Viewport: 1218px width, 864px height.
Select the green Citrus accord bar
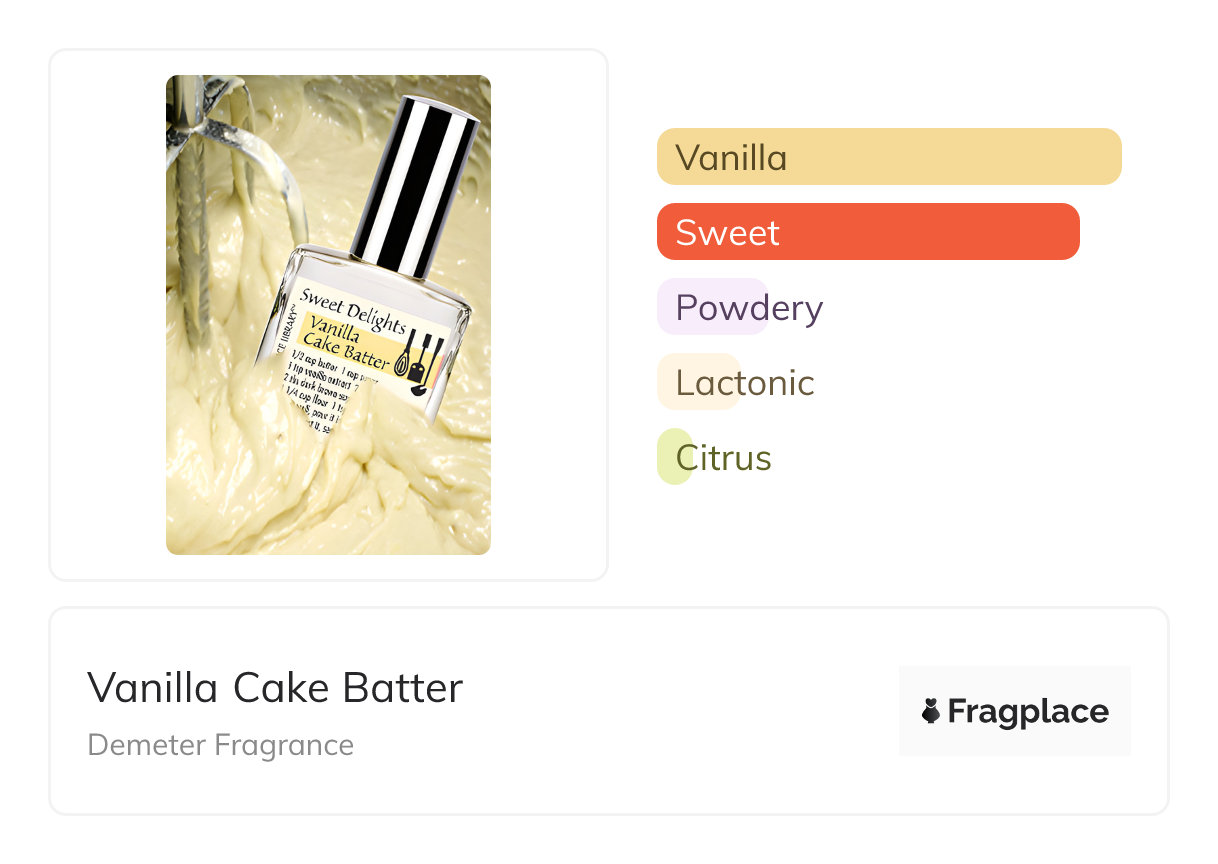click(x=675, y=457)
